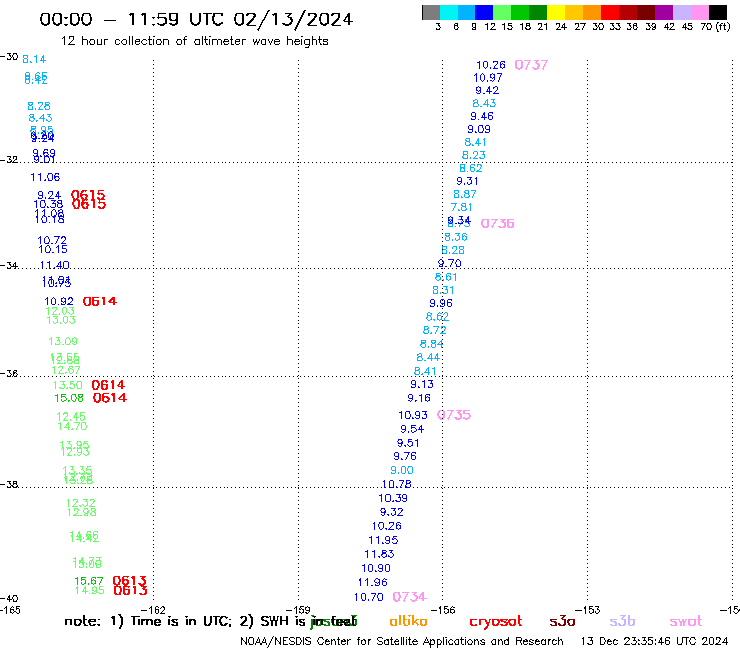
Task: Click the 'altika' satellite legend label
Action: 408,621
